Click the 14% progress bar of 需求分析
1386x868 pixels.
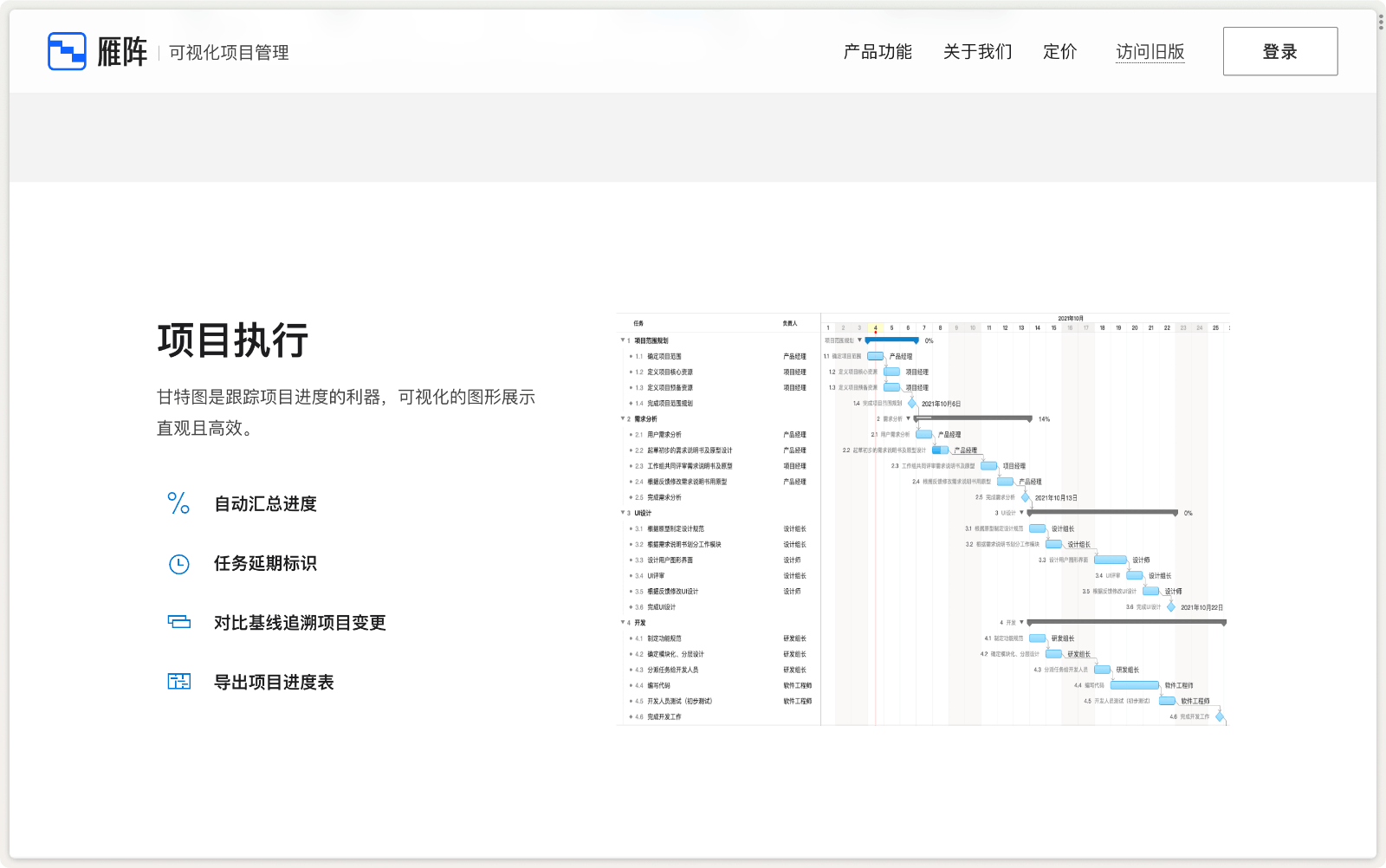click(x=972, y=418)
